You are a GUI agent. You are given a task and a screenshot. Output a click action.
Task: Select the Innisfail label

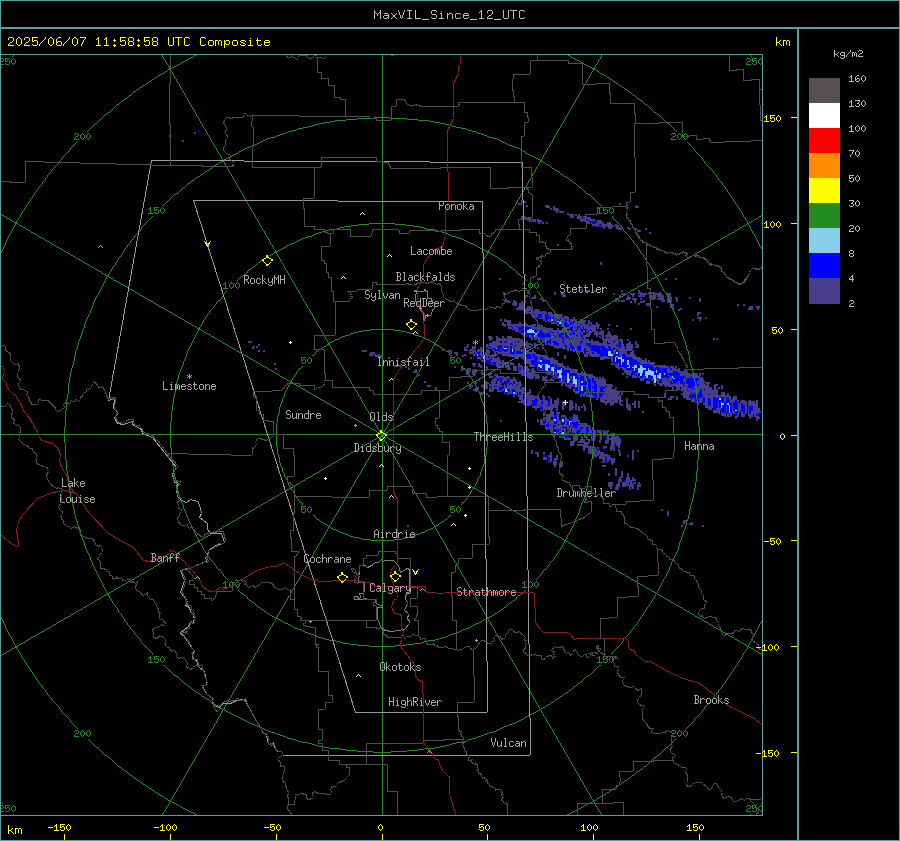click(404, 362)
